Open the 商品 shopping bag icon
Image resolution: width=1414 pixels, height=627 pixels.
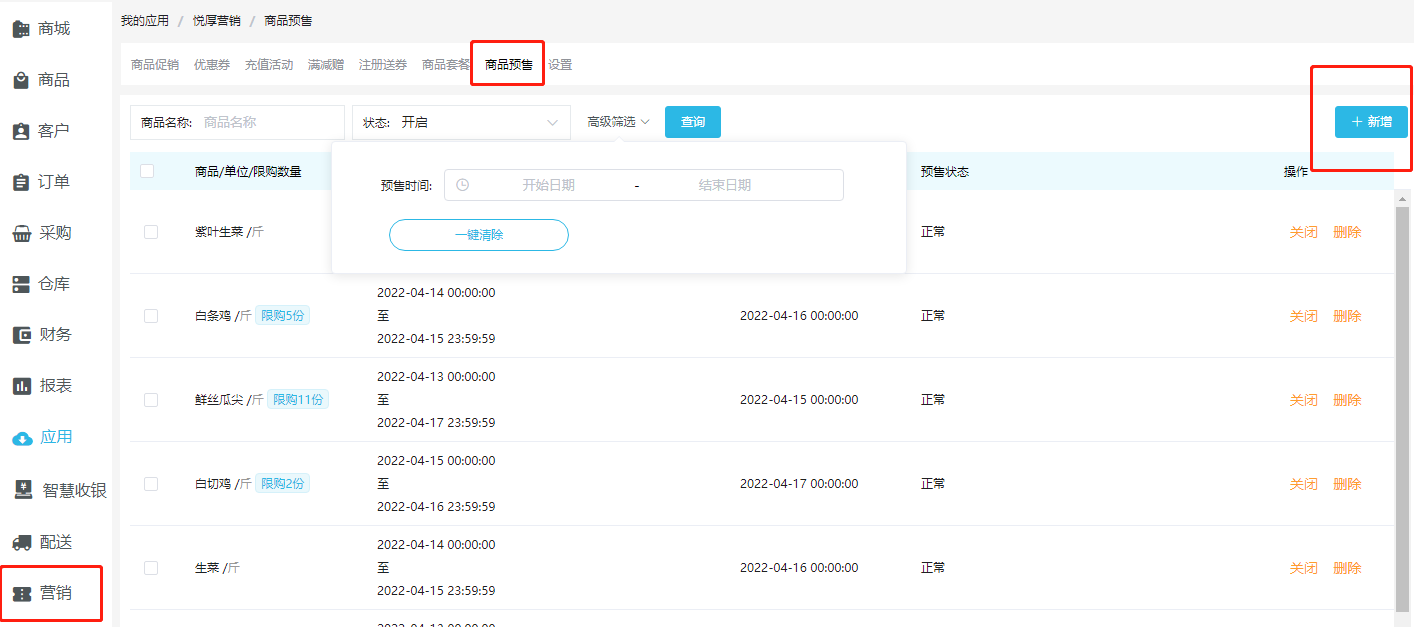tap(20, 80)
